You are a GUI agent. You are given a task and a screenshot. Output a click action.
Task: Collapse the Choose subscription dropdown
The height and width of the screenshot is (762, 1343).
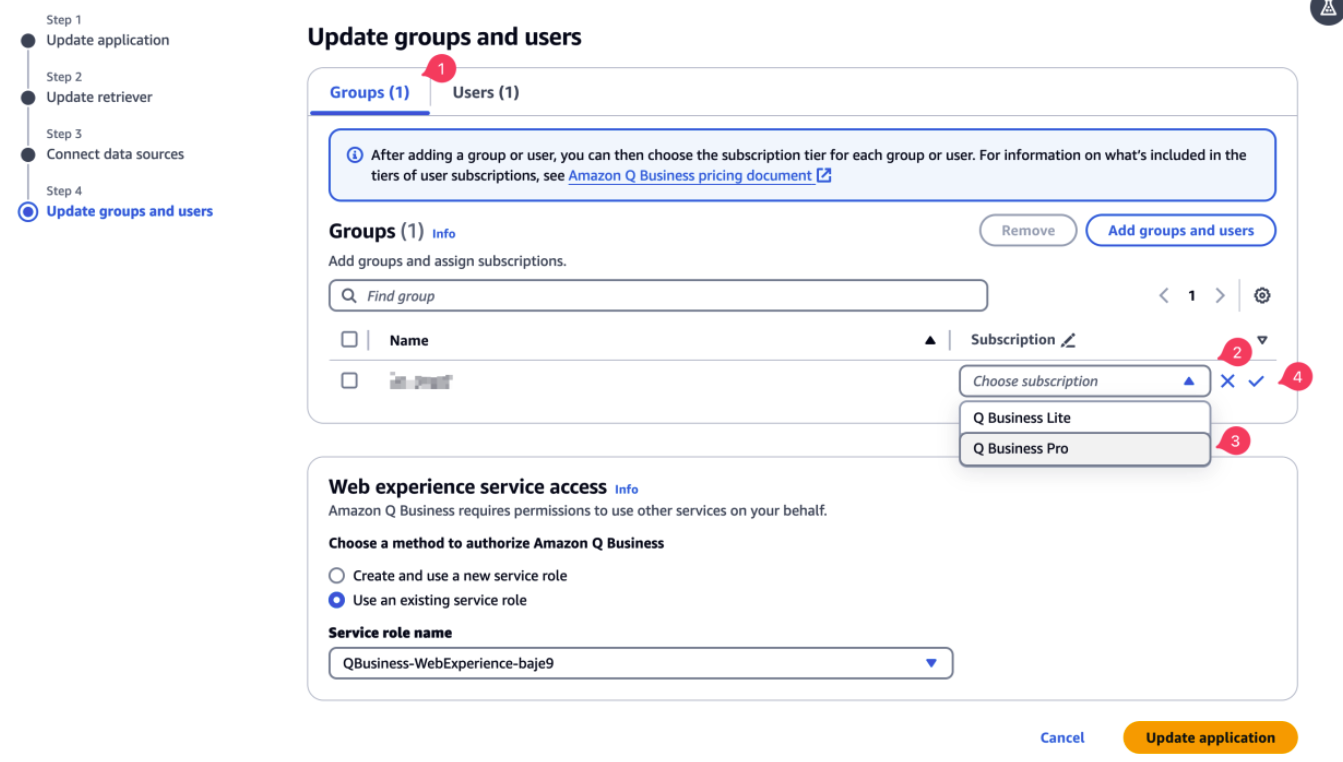click(x=1085, y=381)
